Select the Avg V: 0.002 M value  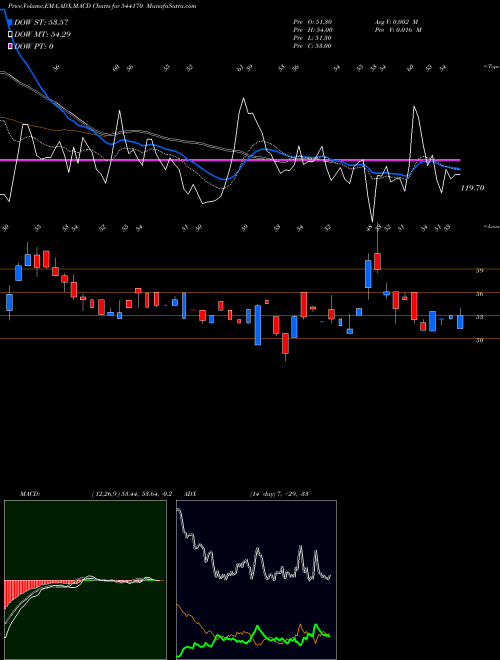point(397,22)
